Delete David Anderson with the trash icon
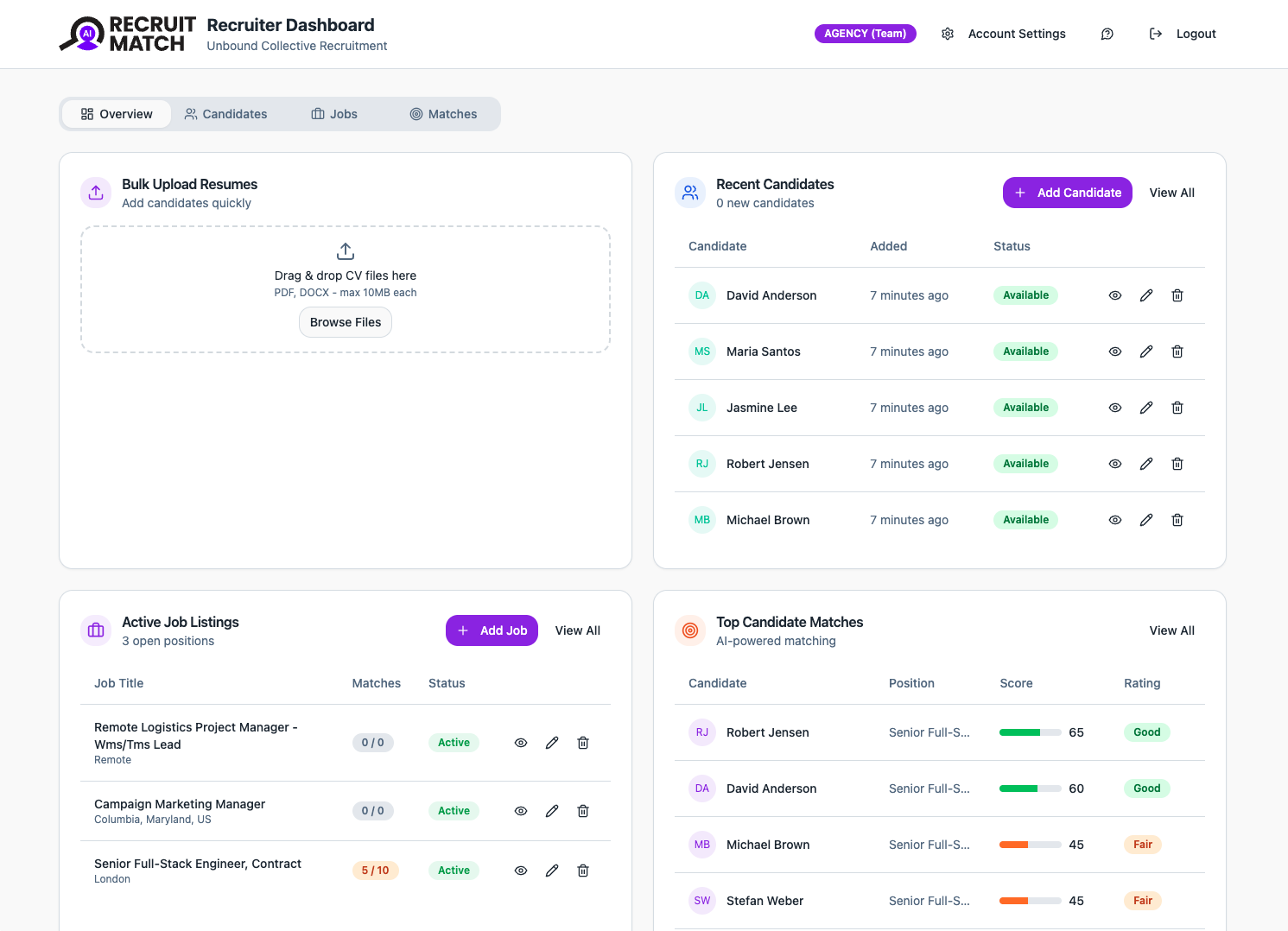Image resolution: width=1288 pixels, height=931 pixels. [1177, 295]
